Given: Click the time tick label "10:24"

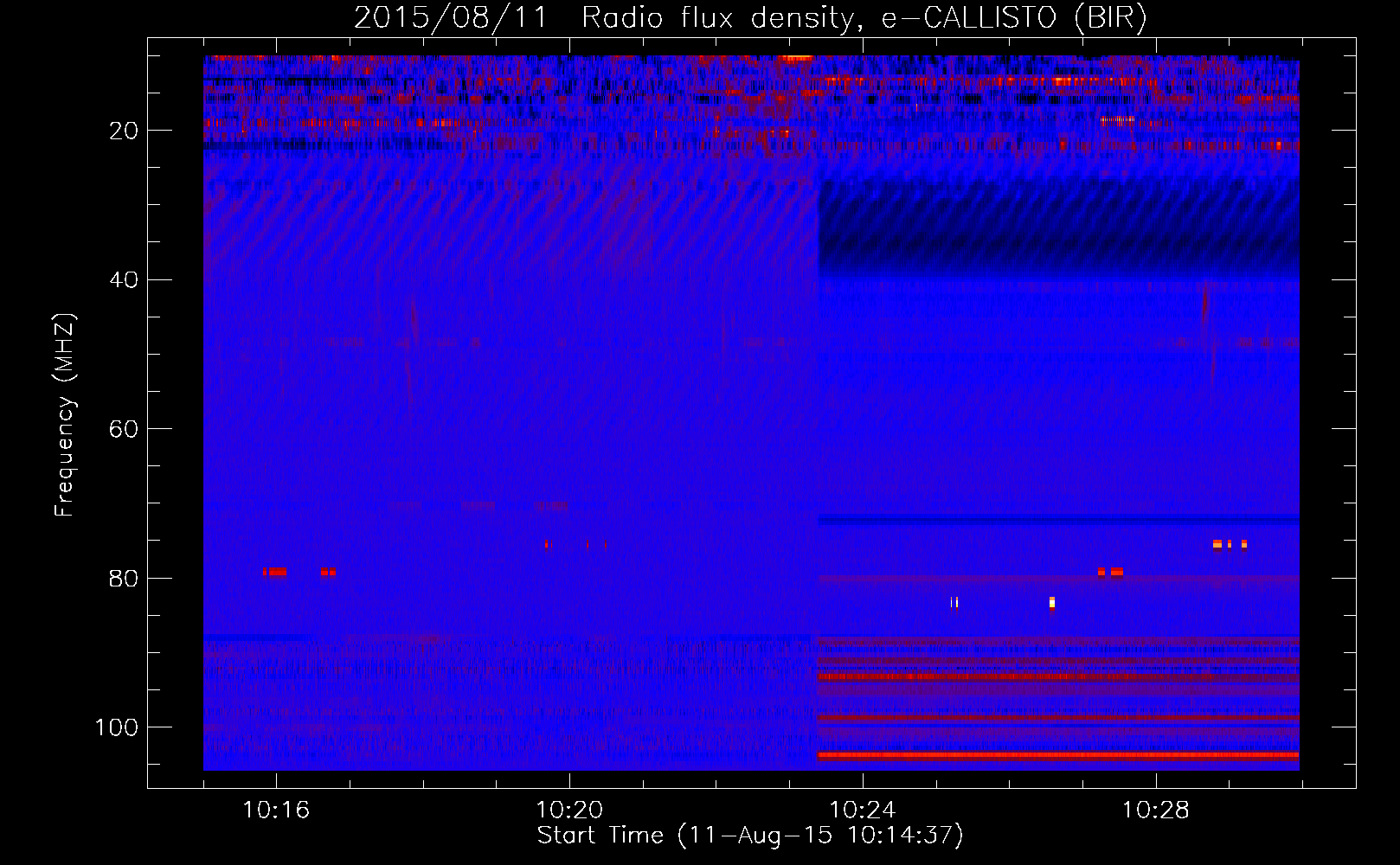Looking at the screenshot, I should [863, 811].
